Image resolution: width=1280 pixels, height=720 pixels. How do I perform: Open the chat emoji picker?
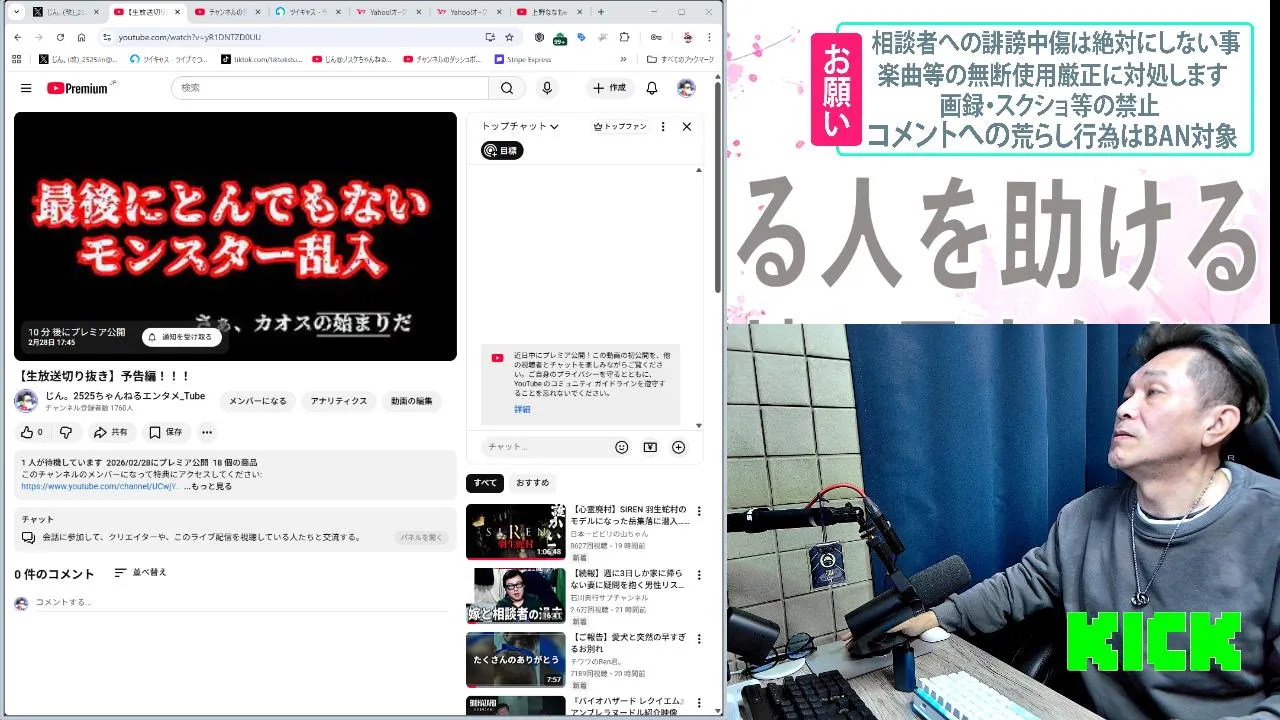(x=622, y=447)
